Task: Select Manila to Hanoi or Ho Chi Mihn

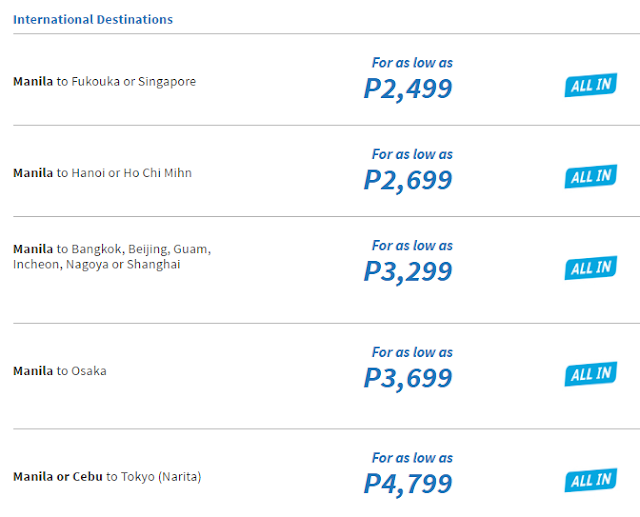Action: coord(102,173)
